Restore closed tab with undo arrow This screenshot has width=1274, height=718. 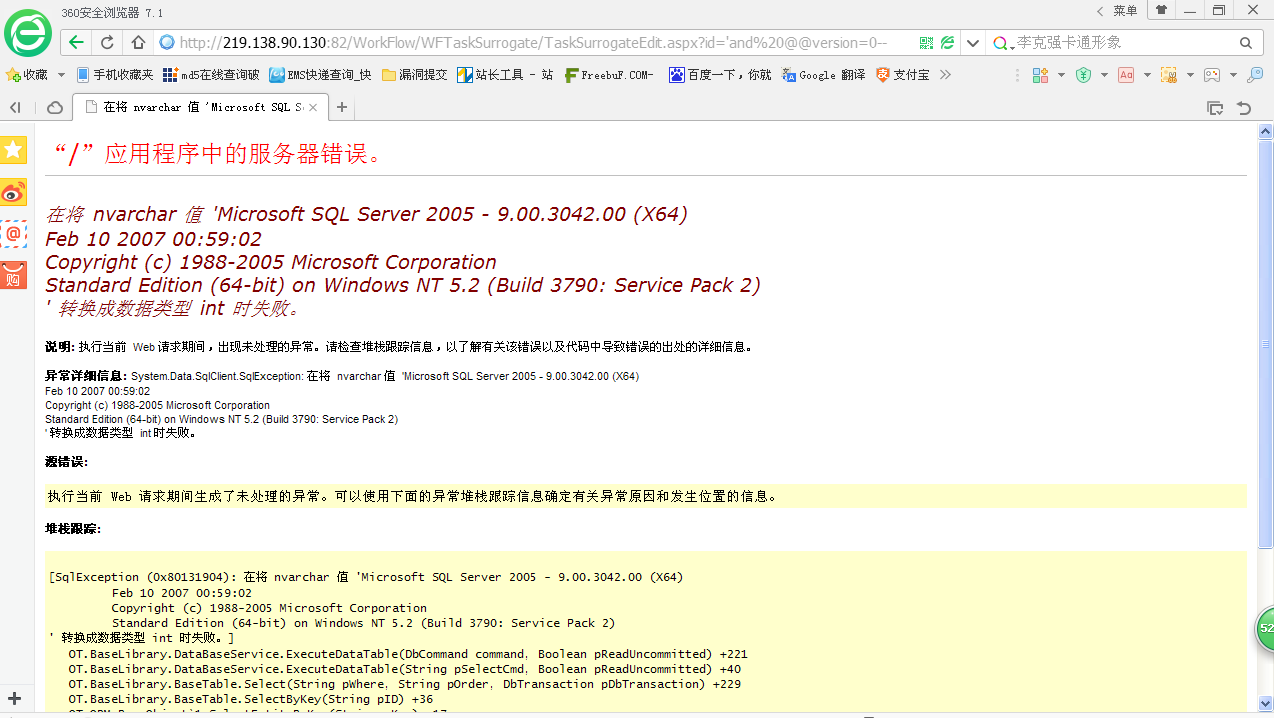tap(1245, 107)
